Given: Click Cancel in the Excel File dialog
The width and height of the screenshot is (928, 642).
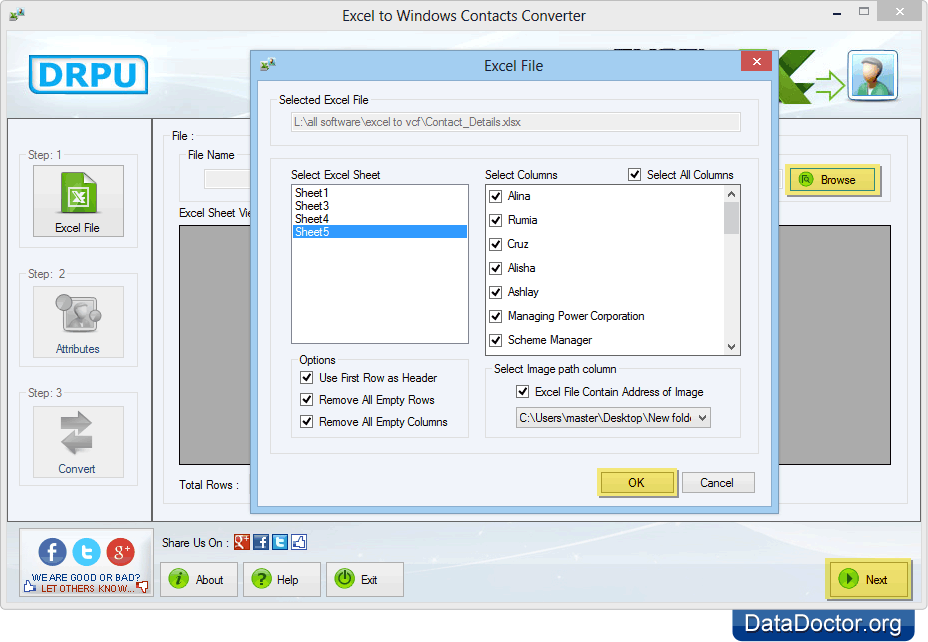Looking at the screenshot, I should [717, 483].
